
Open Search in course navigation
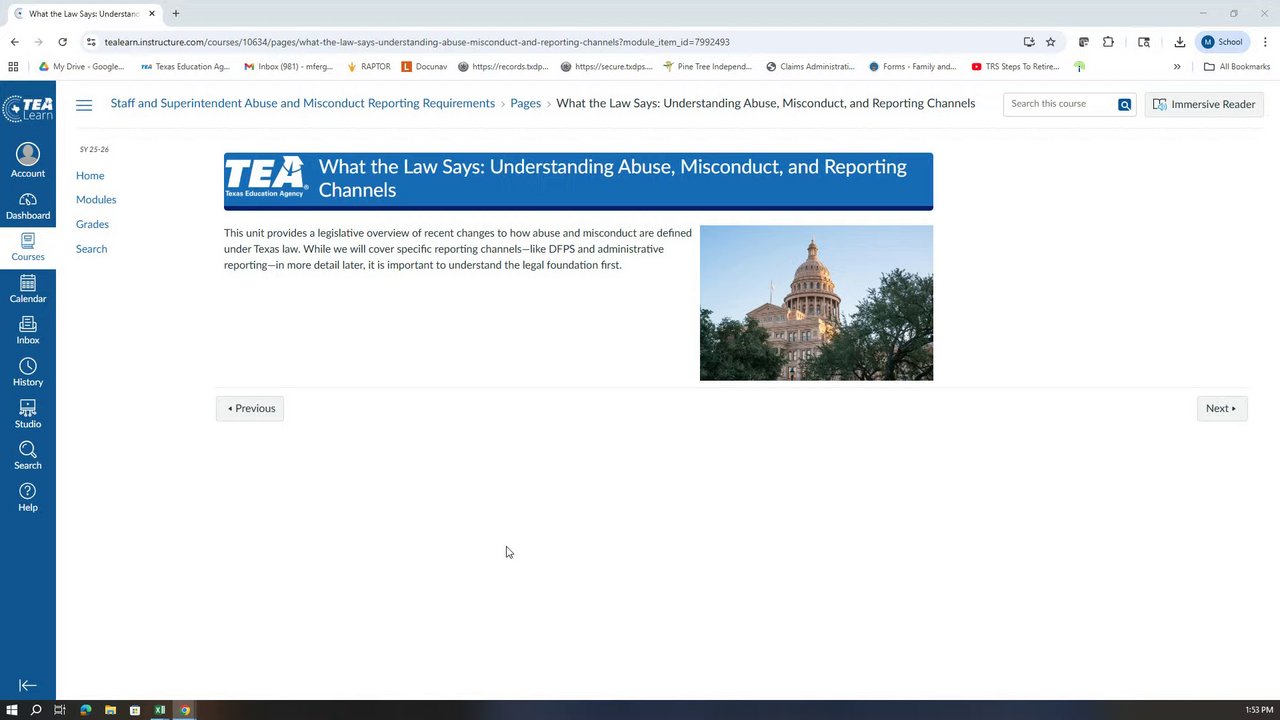click(x=91, y=249)
